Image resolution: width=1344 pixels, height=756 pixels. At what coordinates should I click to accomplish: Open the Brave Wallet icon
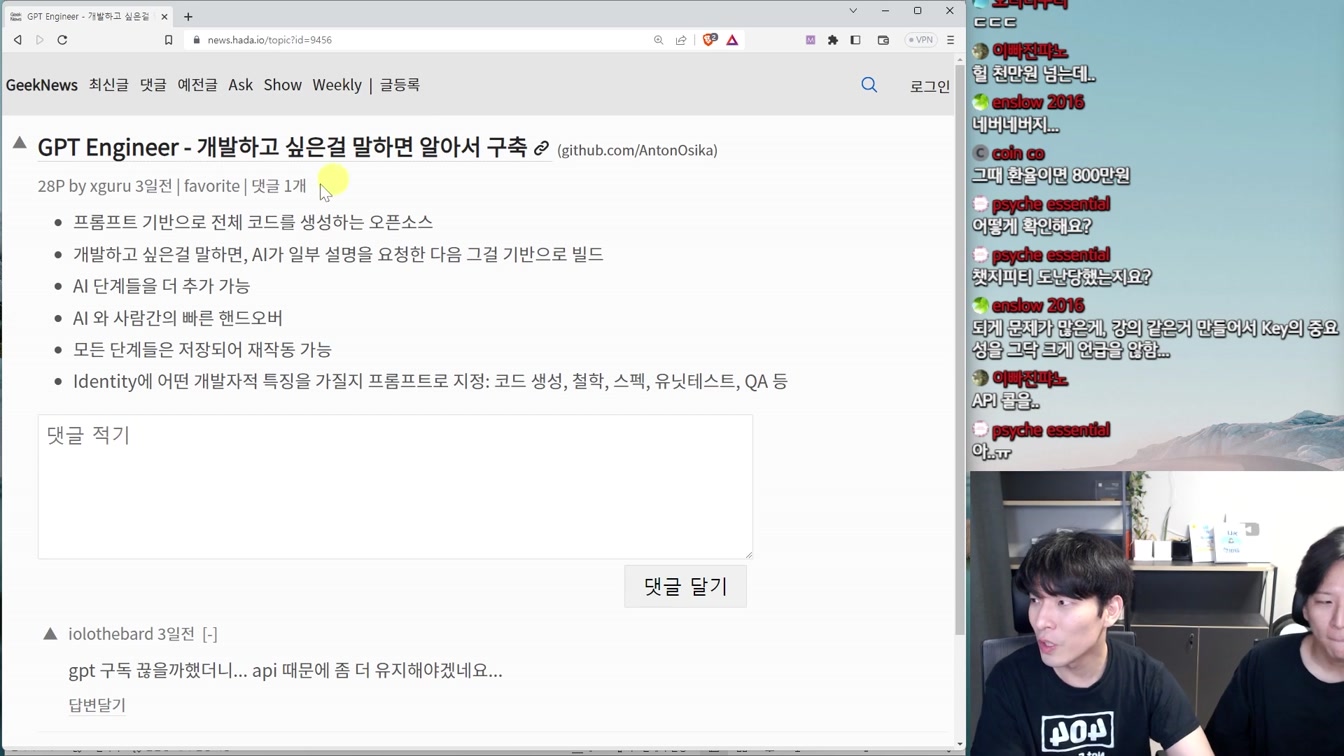pos(883,40)
